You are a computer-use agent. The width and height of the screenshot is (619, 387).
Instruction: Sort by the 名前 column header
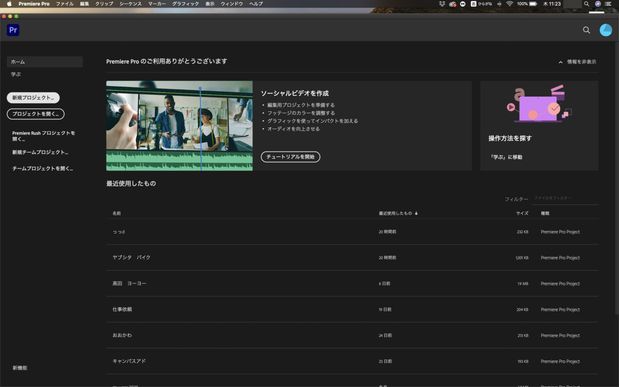click(x=116, y=213)
